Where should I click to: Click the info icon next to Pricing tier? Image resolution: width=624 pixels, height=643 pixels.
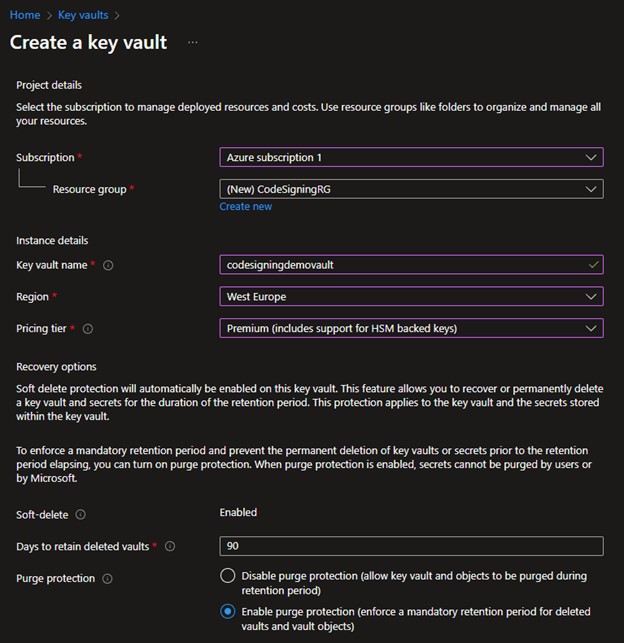click(x=88, y=329)
